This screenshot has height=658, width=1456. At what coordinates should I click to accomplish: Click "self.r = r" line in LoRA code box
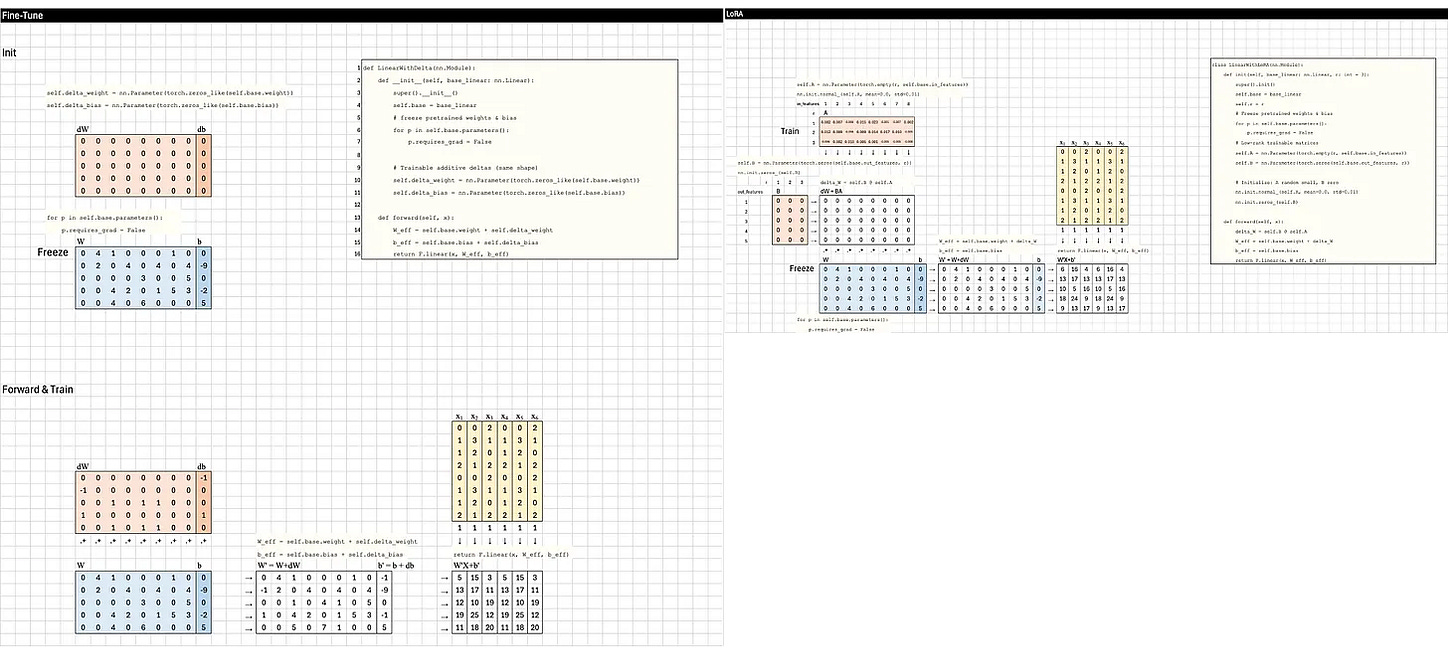(1250, 104)
